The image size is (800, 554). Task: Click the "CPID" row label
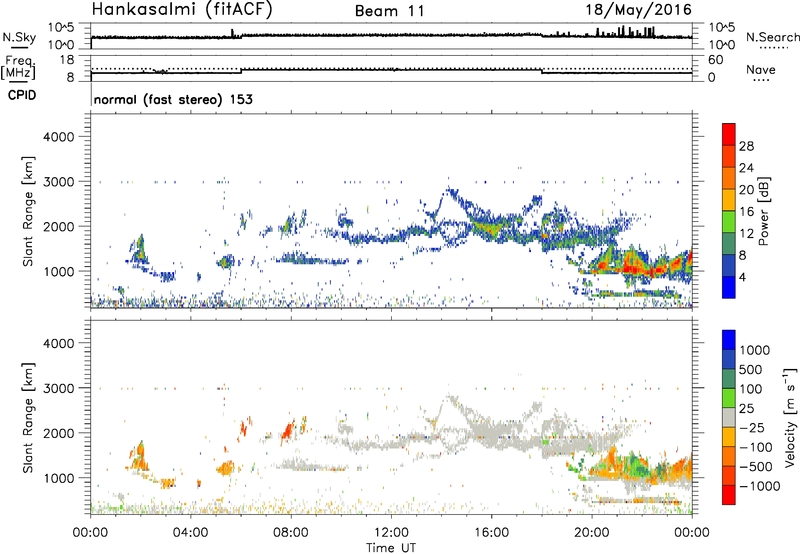pyautogui.click(x=22, y=95)
